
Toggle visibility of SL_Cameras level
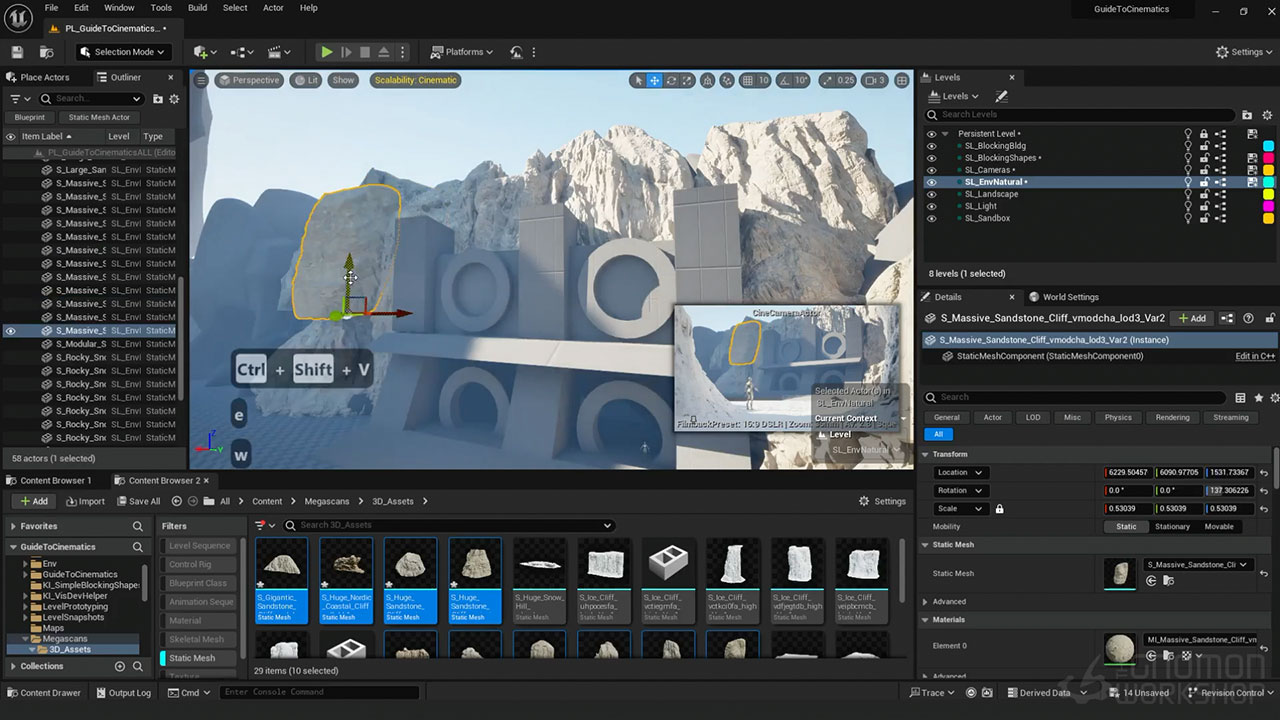(932, 170)
